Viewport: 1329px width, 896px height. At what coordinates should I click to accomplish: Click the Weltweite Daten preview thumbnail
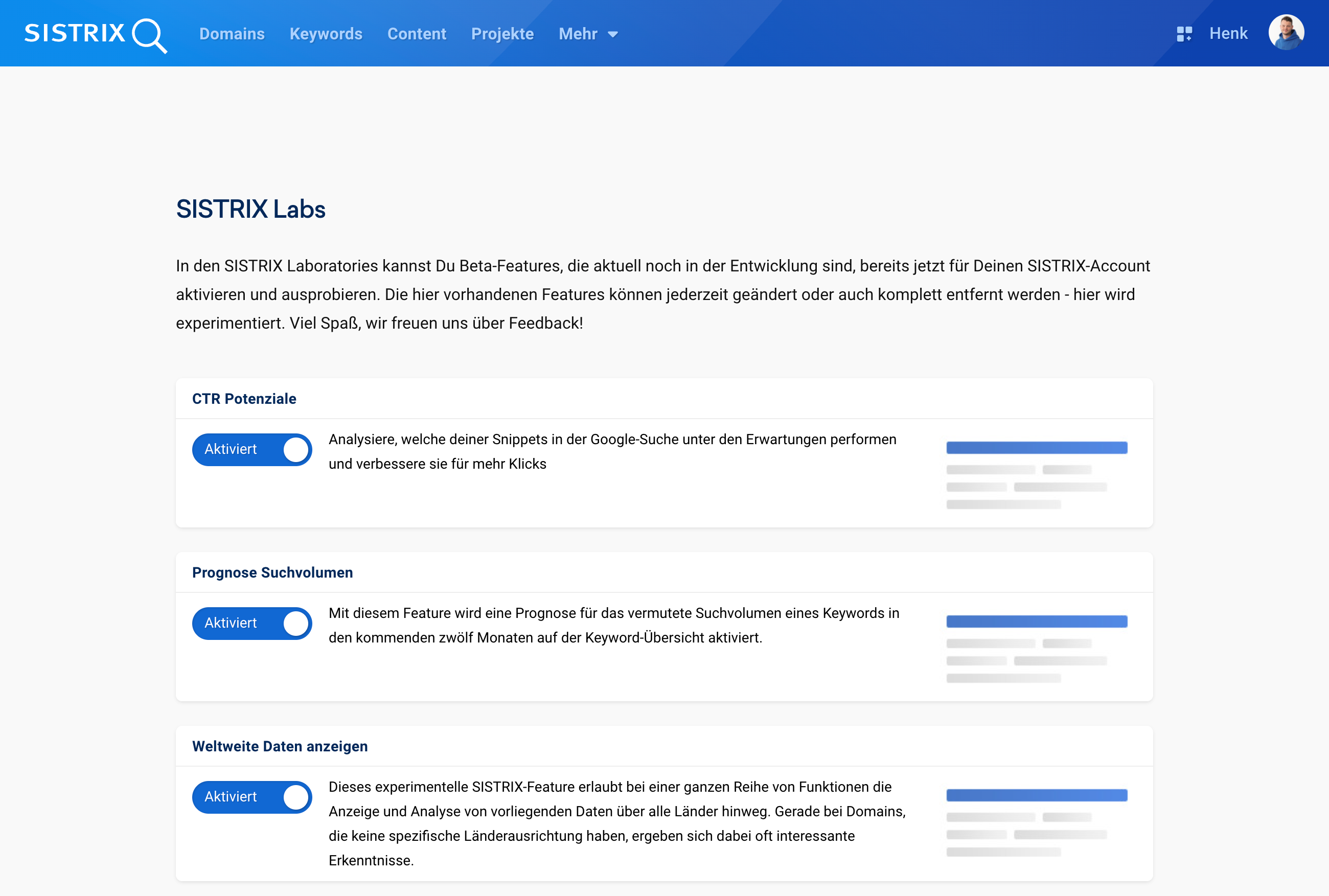[x=1037, y=822]
